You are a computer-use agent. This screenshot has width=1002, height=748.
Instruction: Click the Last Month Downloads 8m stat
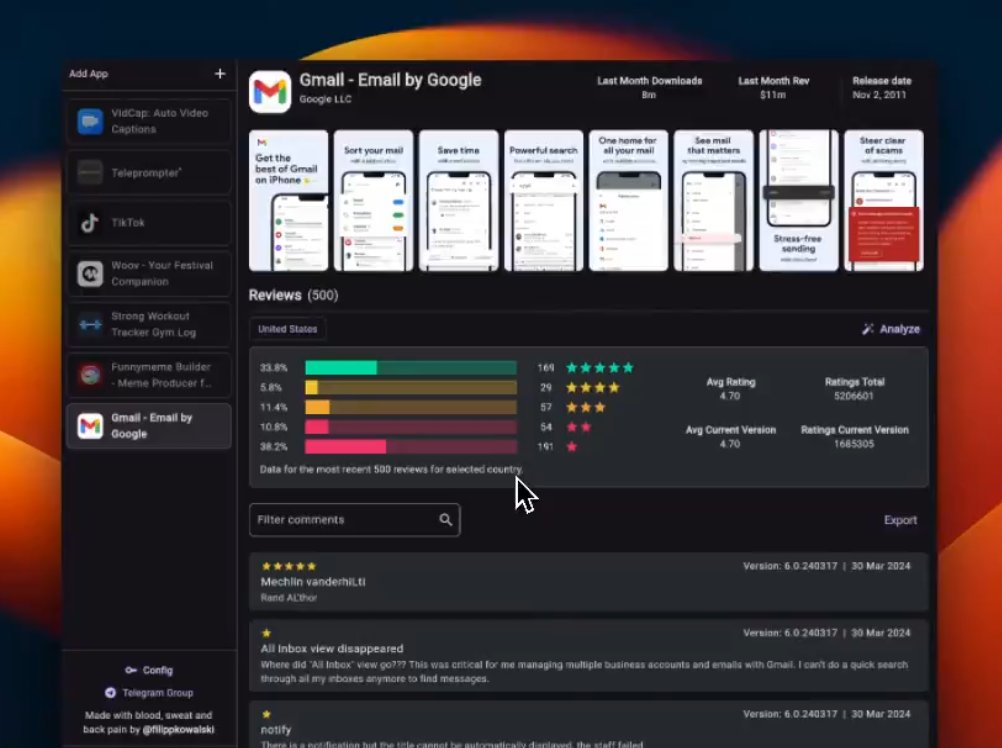tap(649, 88)
